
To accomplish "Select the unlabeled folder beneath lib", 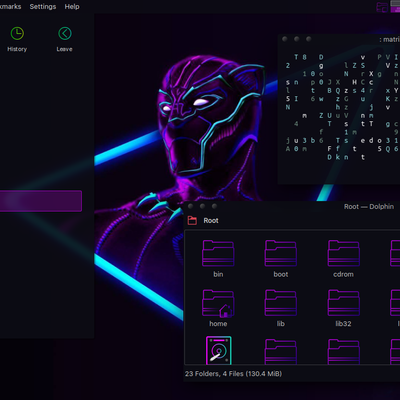I will click(x=281, y=352).
